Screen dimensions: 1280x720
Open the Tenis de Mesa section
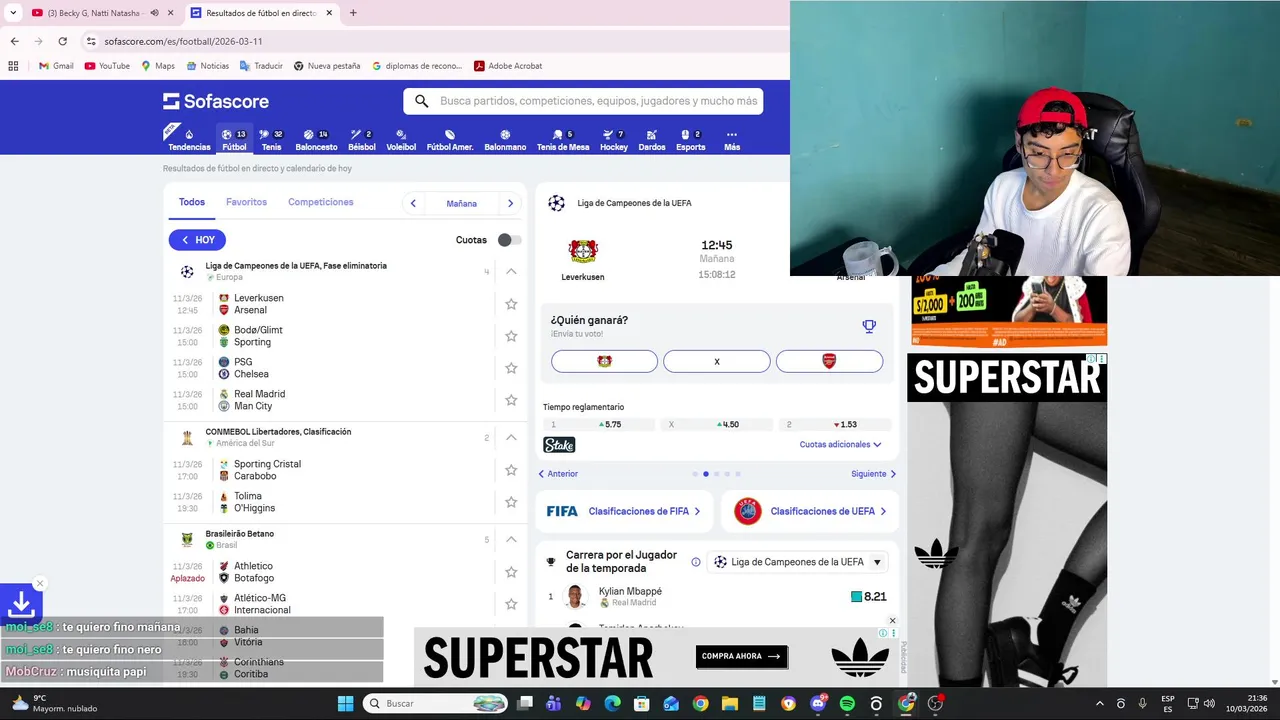click(563, 139)
